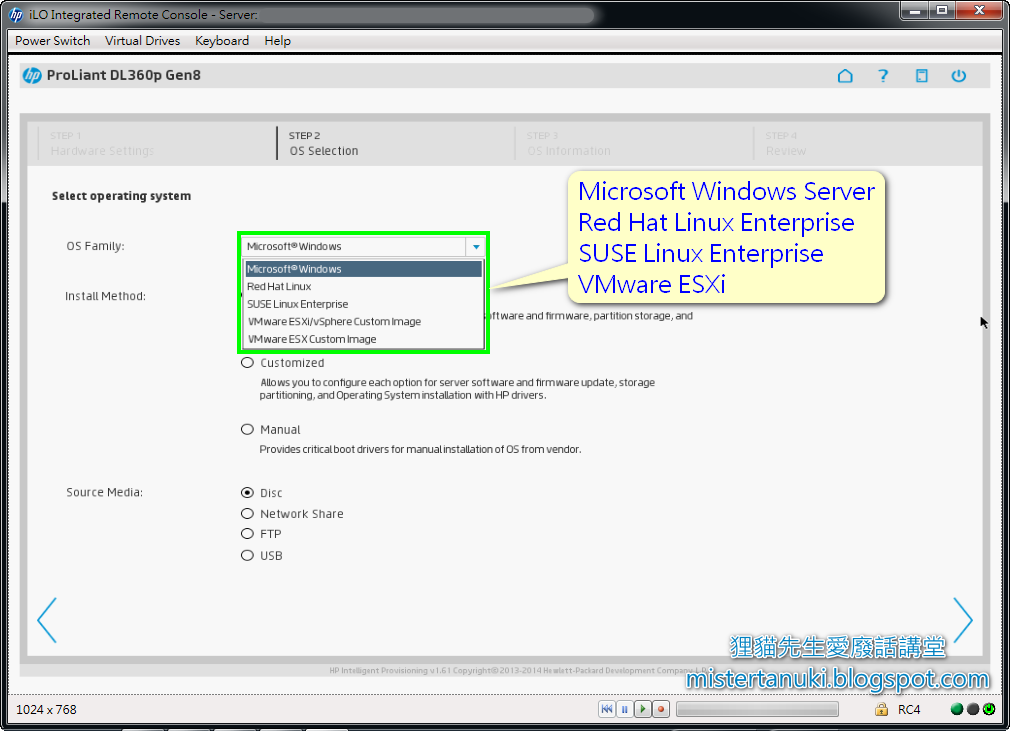1010x731 pixels.
Task: Select the Network Share source media option
Action: (x=247, y=513)
